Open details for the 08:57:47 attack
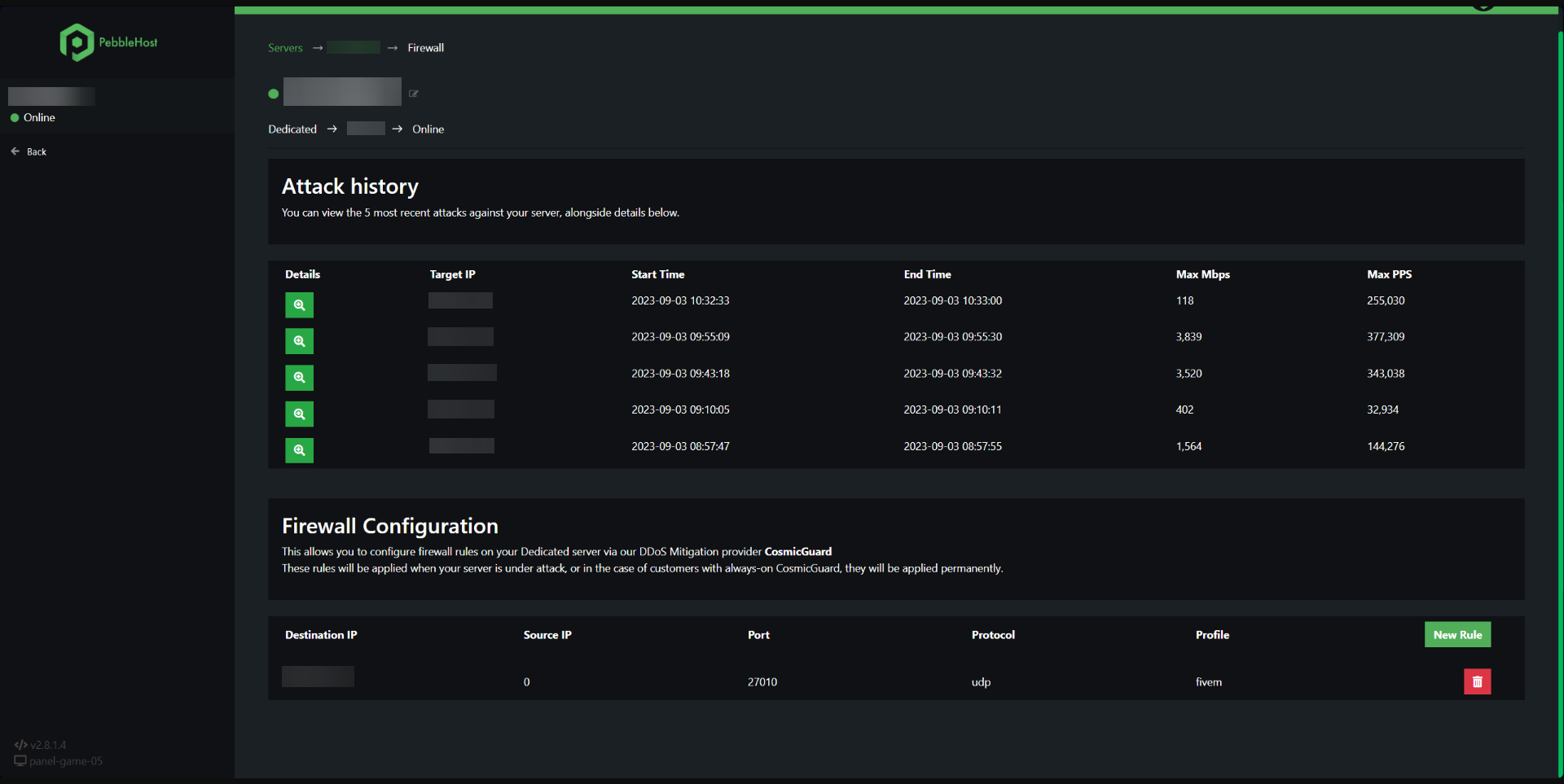The height and width of the screenshot is (784, 1564). (x=299, y=450)
